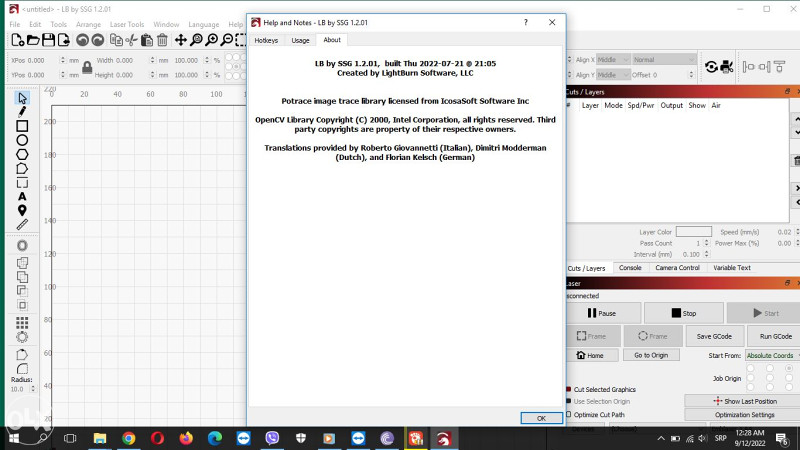The image size is (800, 450).
Task: Click the Zoom In magnifier icon
Action: (x=211, y=40)
